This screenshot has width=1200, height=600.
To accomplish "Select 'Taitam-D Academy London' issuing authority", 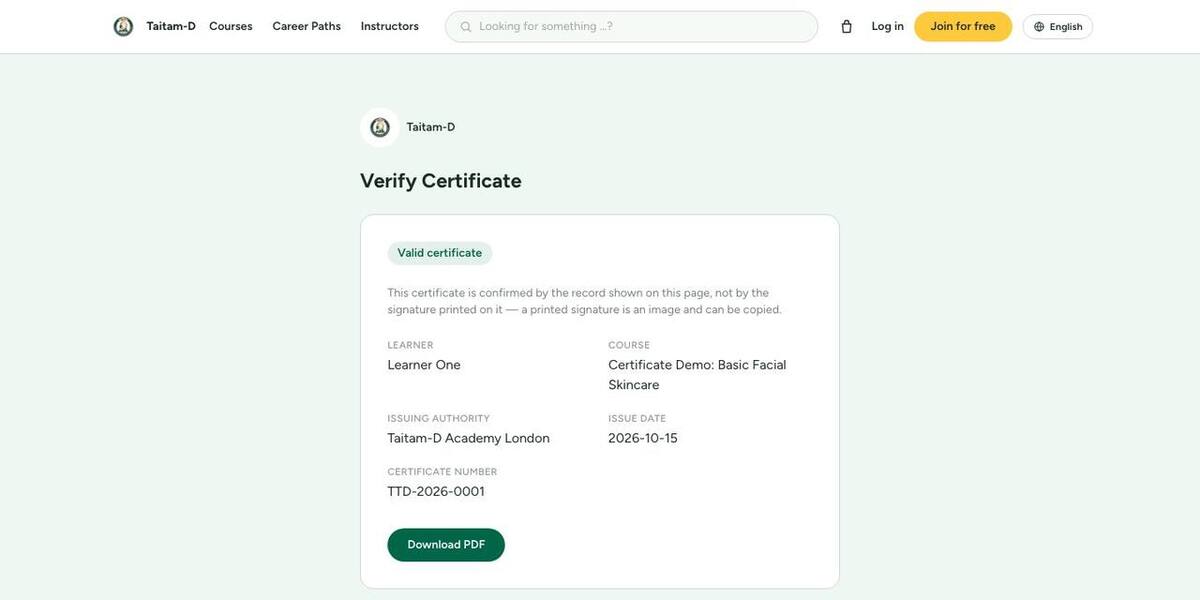I will click(469, 438).
